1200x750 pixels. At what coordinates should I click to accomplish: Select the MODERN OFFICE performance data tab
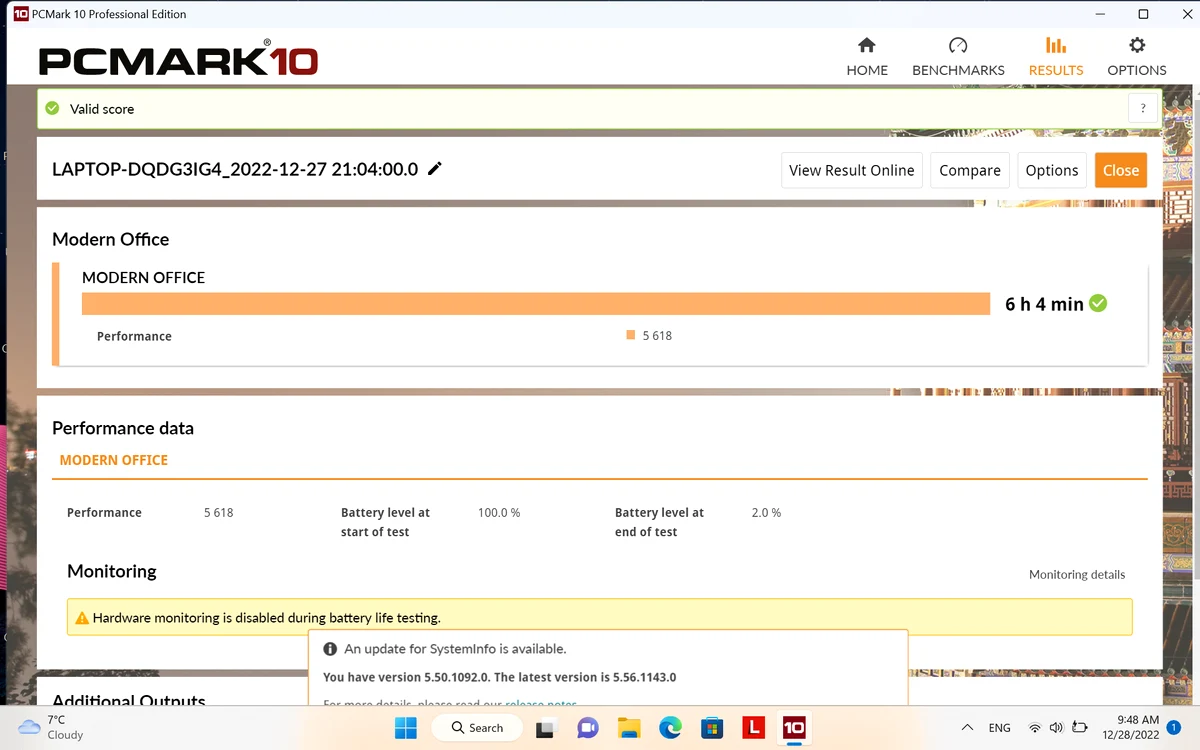[114, 460]
